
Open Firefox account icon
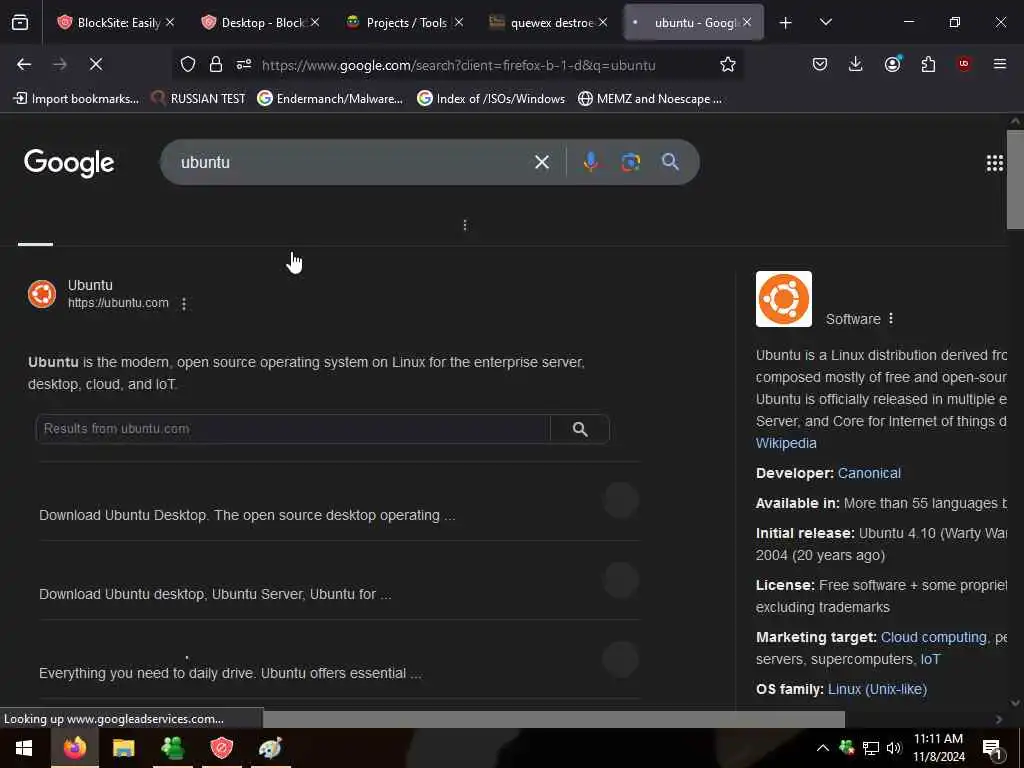point(892,64)
